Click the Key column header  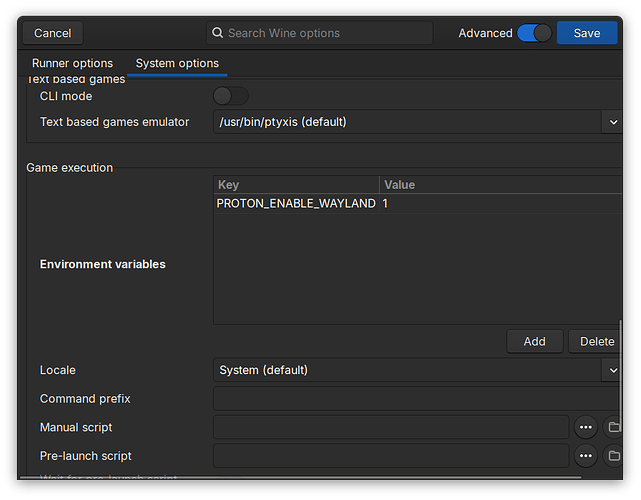click(x=295, y=185)
